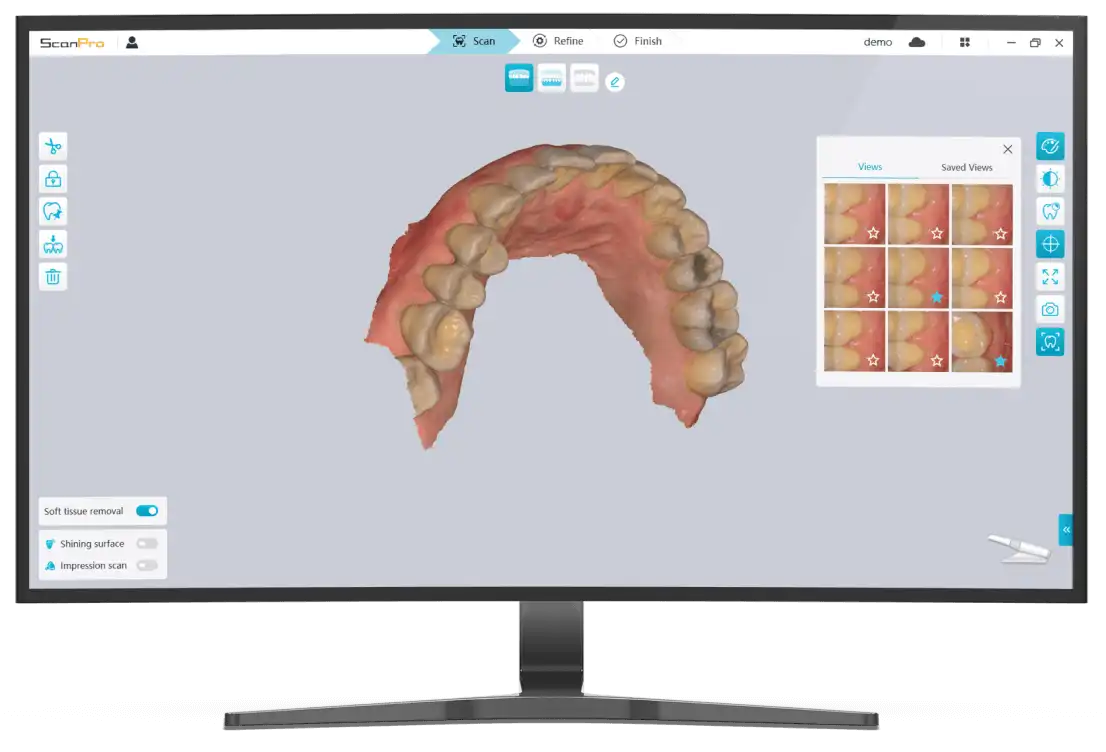1106x752 pixels.
Task: Click the Finish step button
Action: coord(638,41)
